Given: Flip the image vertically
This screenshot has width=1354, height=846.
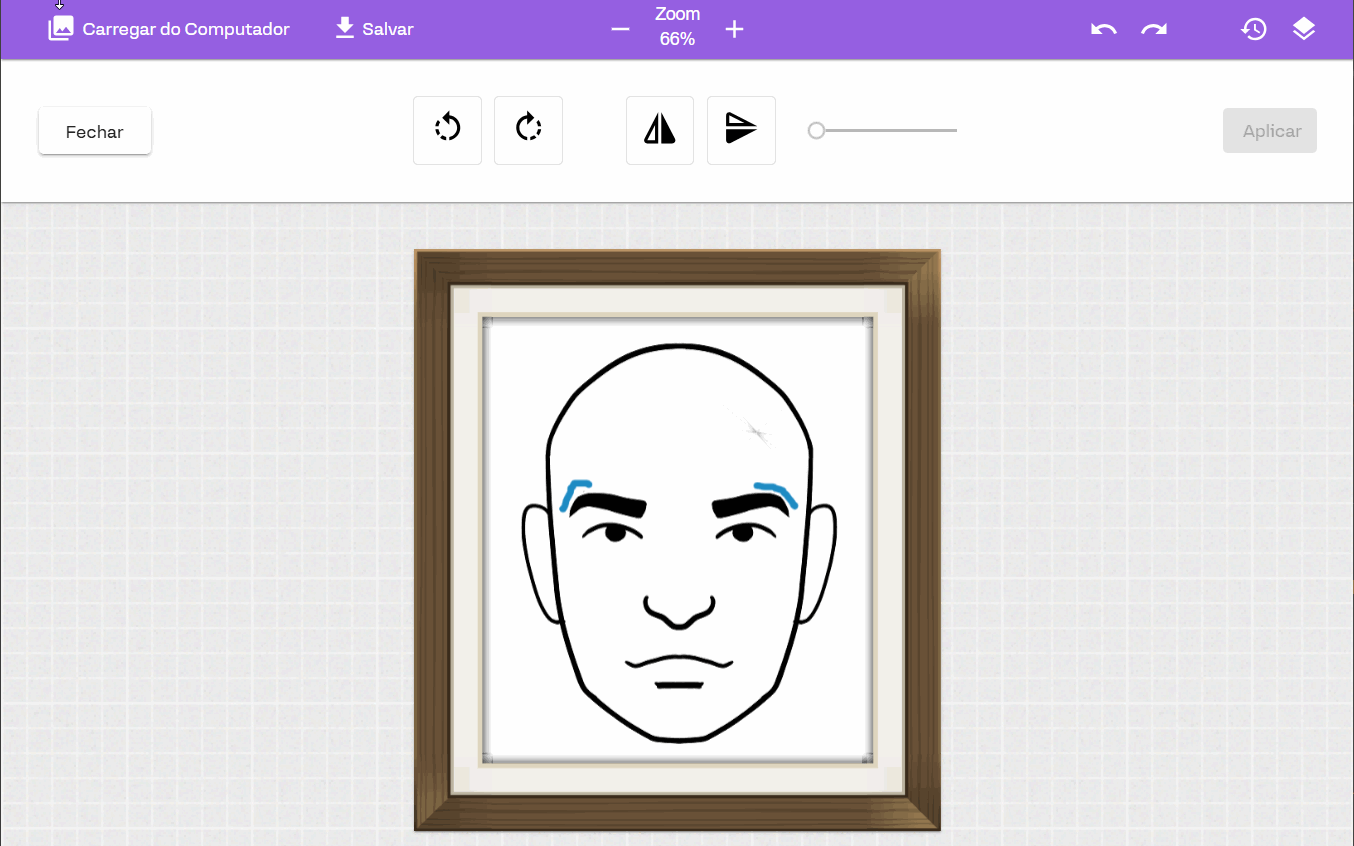Looking at the screenshot, I should point(741,129).
